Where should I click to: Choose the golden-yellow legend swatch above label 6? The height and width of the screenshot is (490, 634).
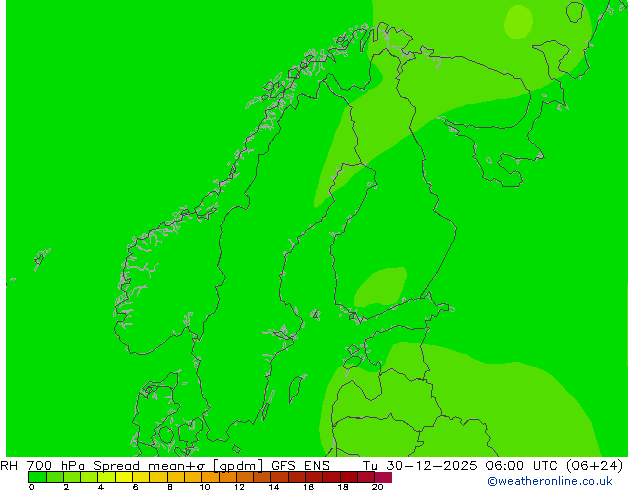(x=141, y=477)
